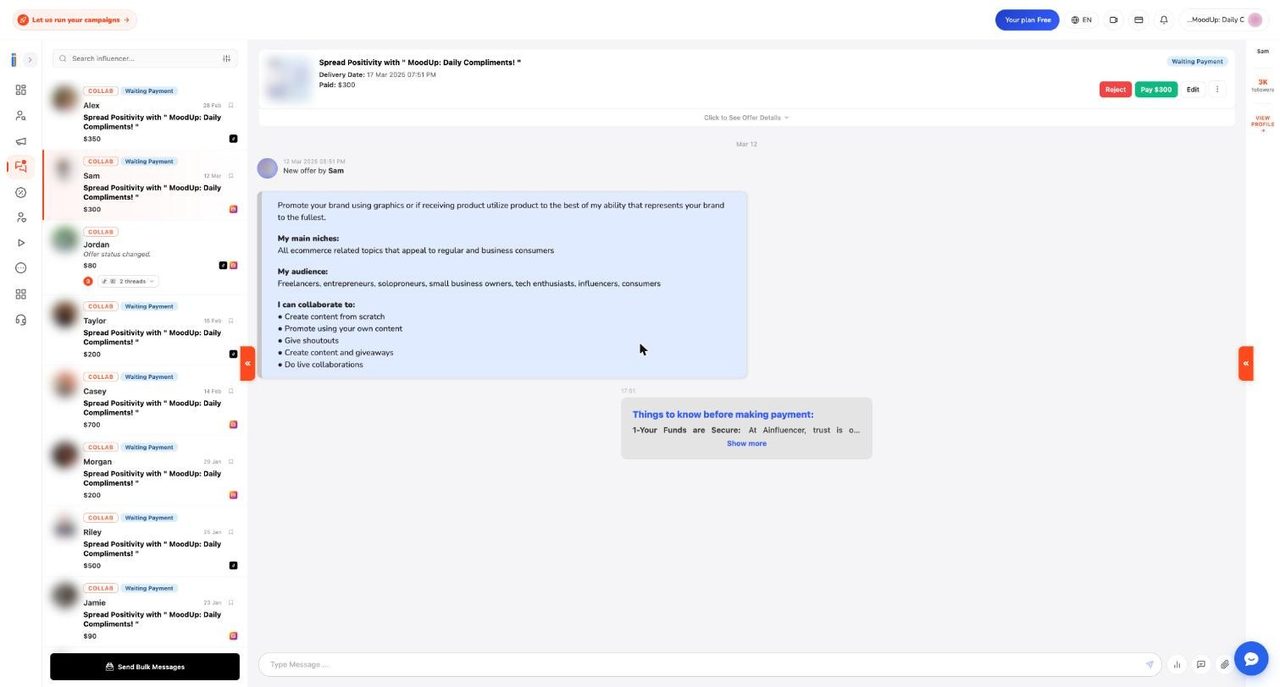Viewport: 1280px width, 687px height.
Task: Open the message templates icon
Action: [1201, 665]
